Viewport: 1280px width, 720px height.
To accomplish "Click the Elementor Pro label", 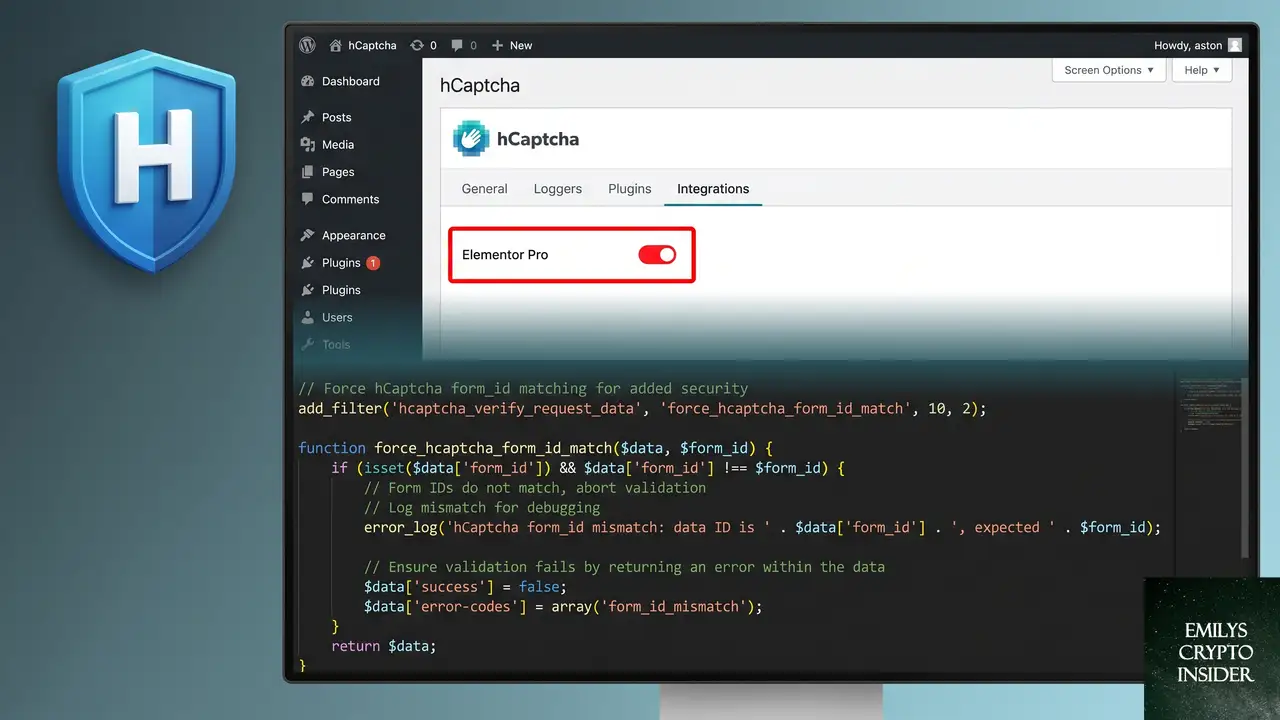I will (x=505, y=255).
